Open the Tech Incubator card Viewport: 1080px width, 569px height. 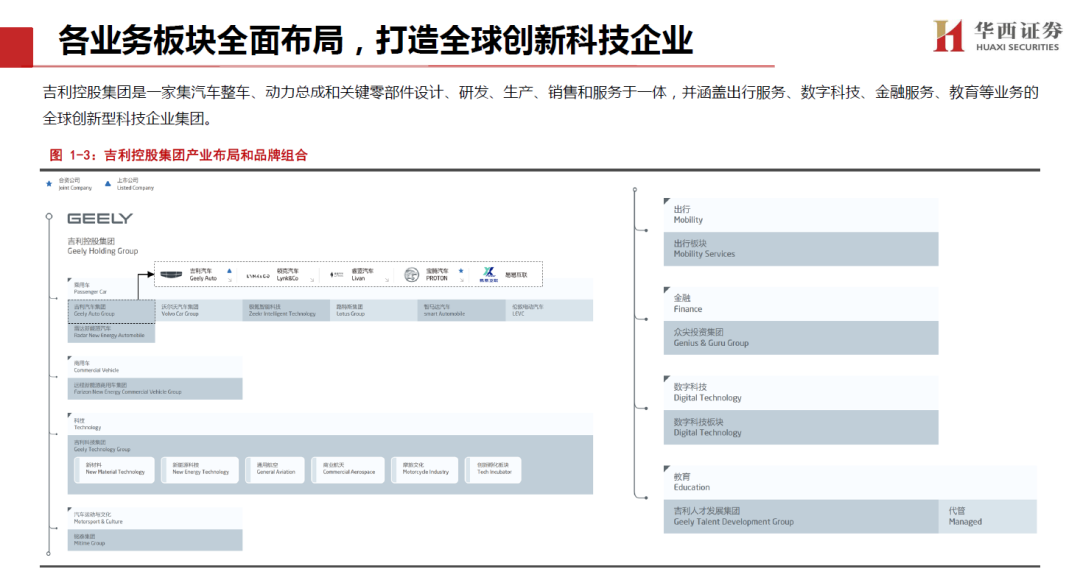coord(493,469)
